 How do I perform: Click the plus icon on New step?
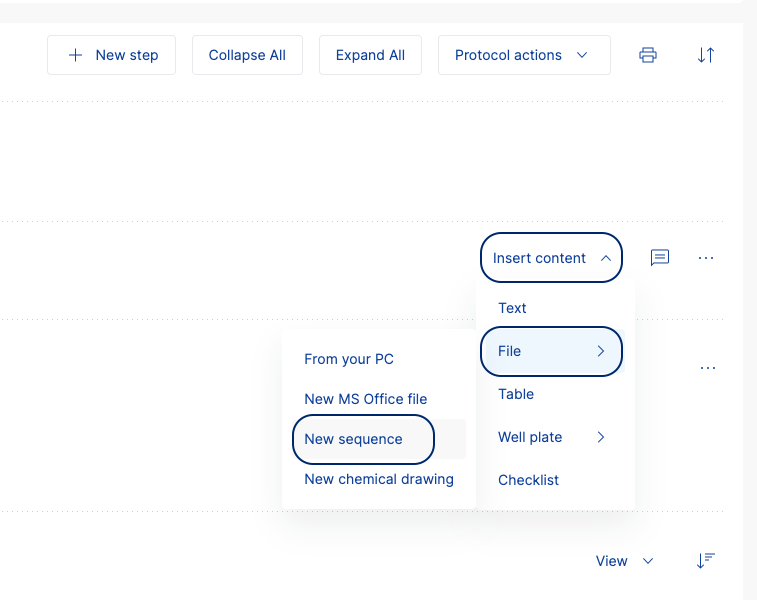(x=75, y=55)
